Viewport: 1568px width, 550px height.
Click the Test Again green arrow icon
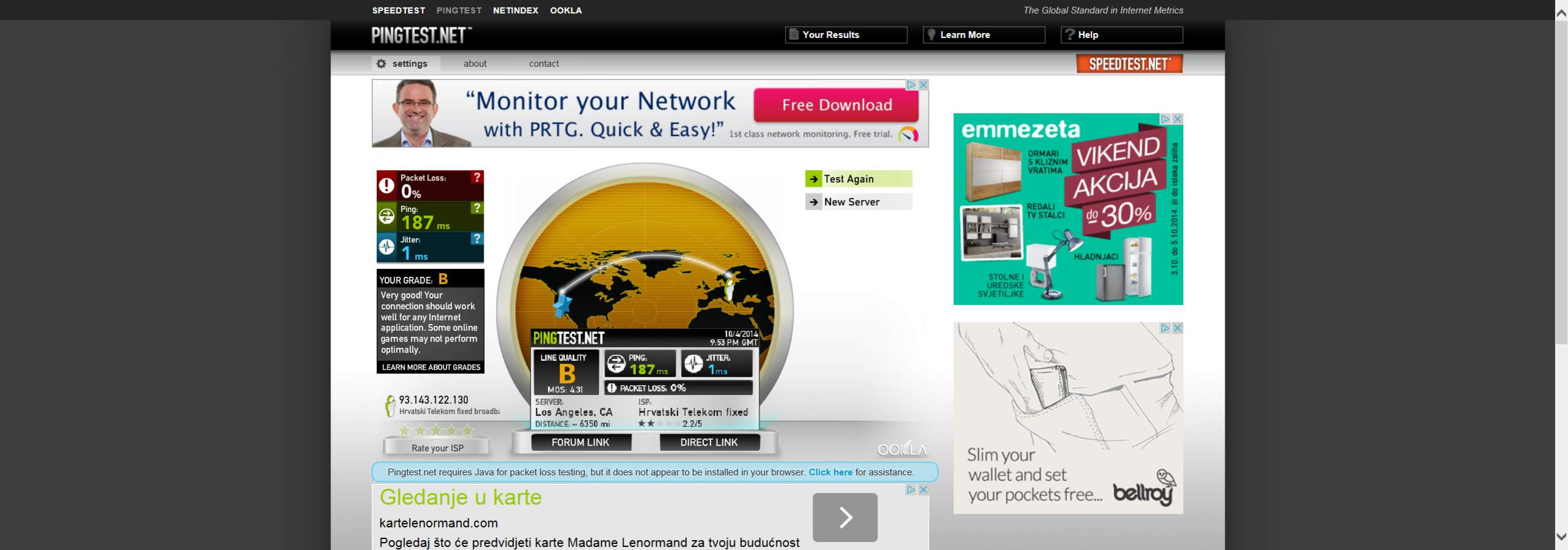pyautogui.click(x=814, y=179)
